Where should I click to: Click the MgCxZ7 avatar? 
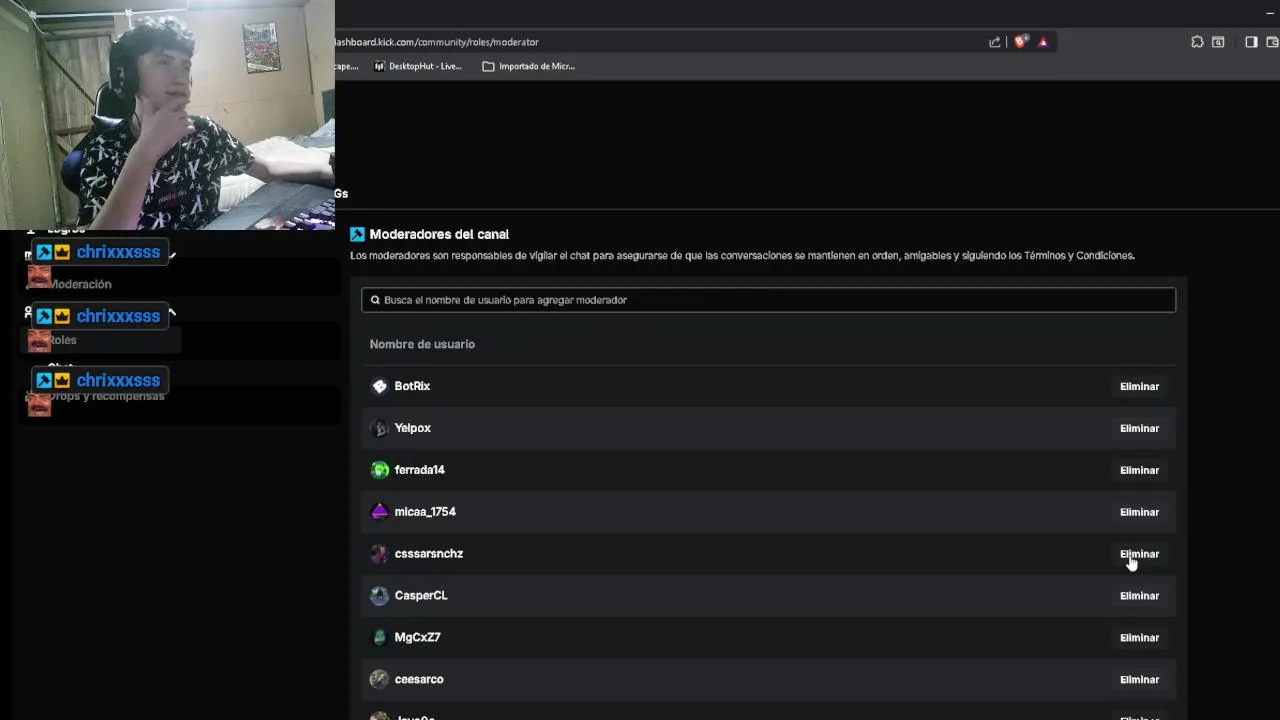click(x=379, y=638)
